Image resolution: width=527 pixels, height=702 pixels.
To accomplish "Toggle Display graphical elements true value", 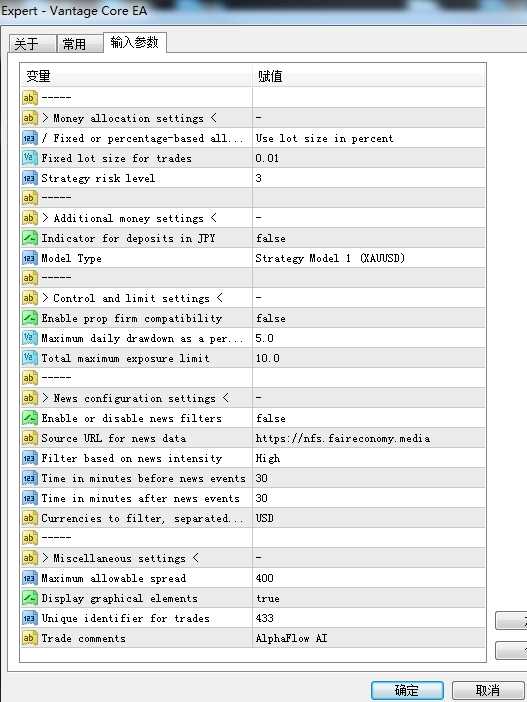I will click(368, 598).
